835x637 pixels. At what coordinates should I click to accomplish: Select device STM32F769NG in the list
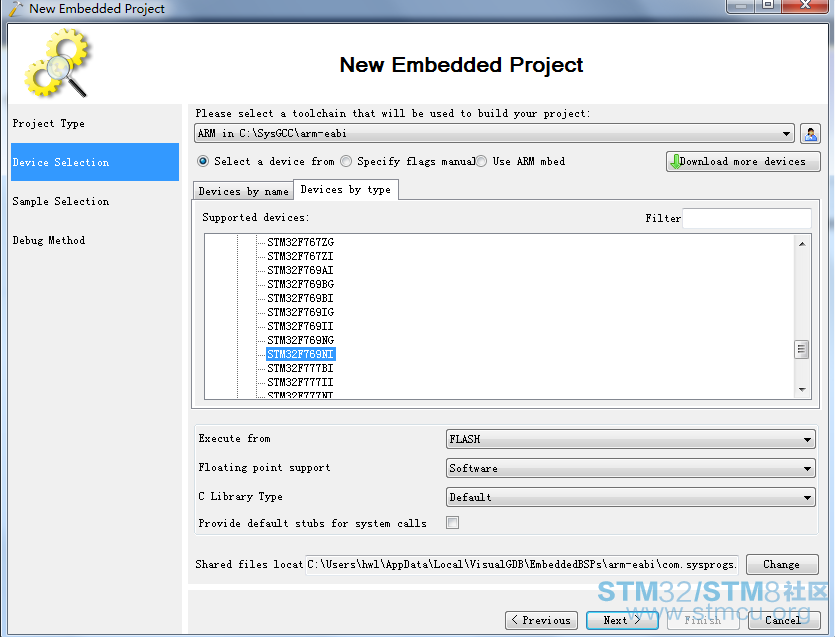[300, 340]
